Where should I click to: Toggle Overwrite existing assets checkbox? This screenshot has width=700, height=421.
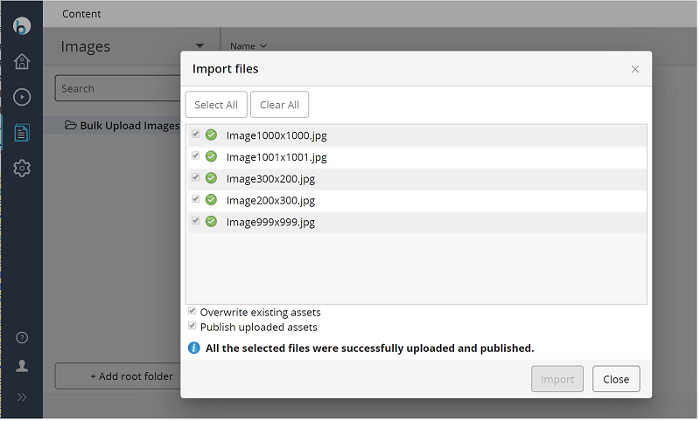pyautogui.click(x=192, y=312)
